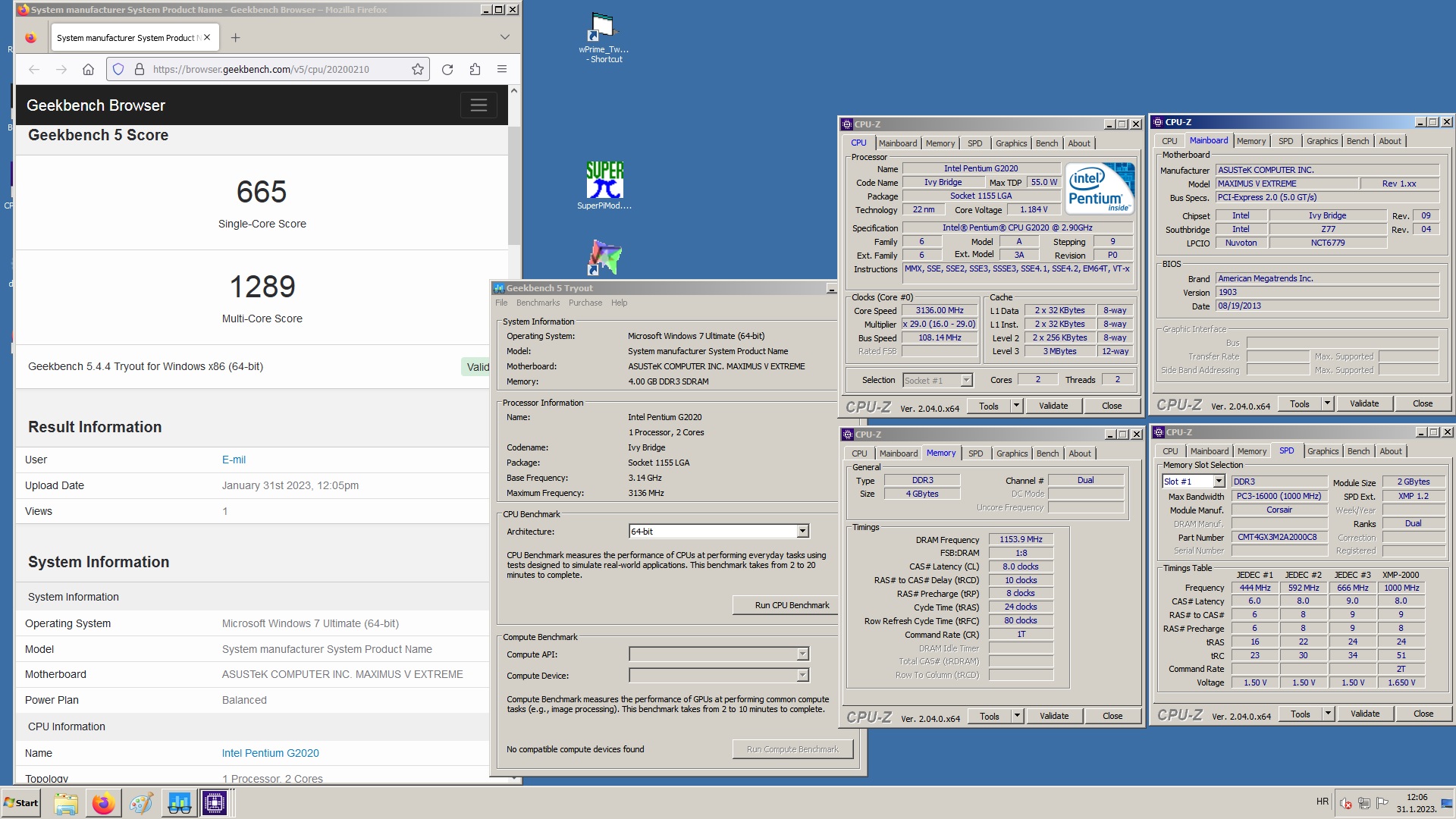The width and height of the screenshot is (1456, 819).
Task: Click the Core Speed 3136.00 MHz value
Action: pos(940,310)
